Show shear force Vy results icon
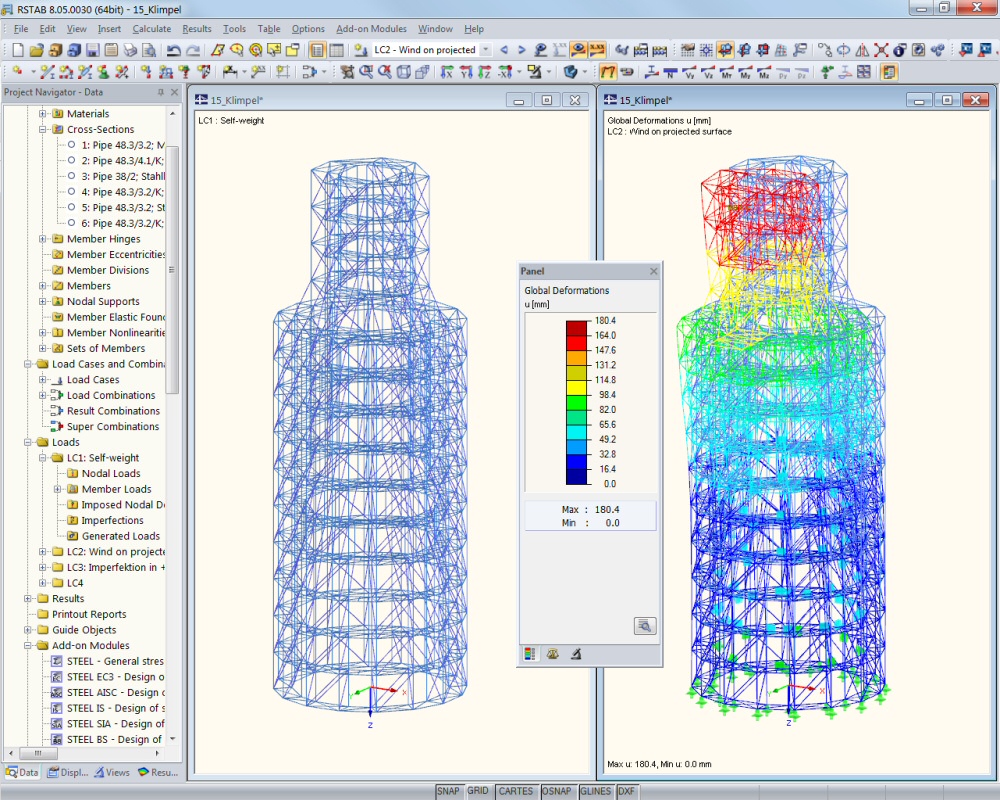The height and width of the screenshot is (800, 1000). point(689,72)
